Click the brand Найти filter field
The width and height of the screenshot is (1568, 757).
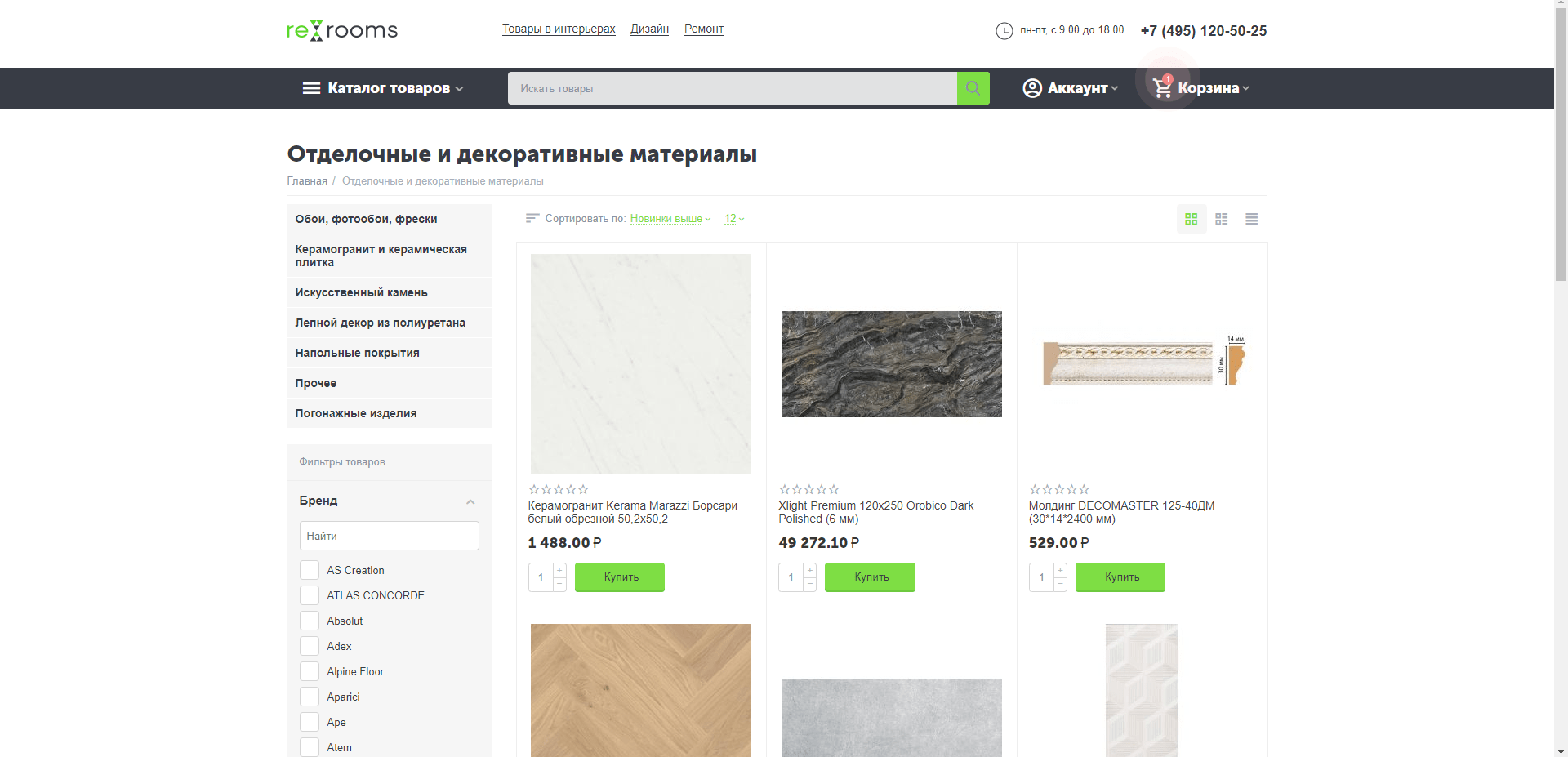coord(390,536)
